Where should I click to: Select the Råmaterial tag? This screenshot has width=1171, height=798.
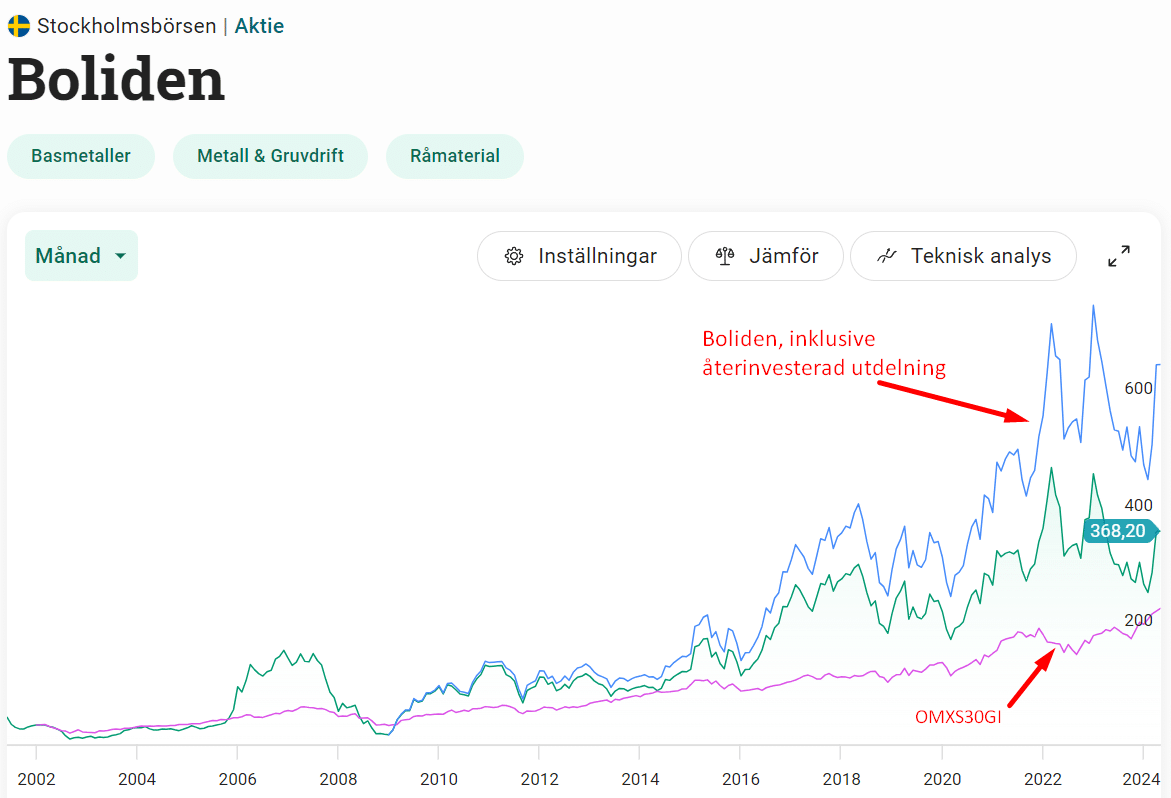pos(455,156)
